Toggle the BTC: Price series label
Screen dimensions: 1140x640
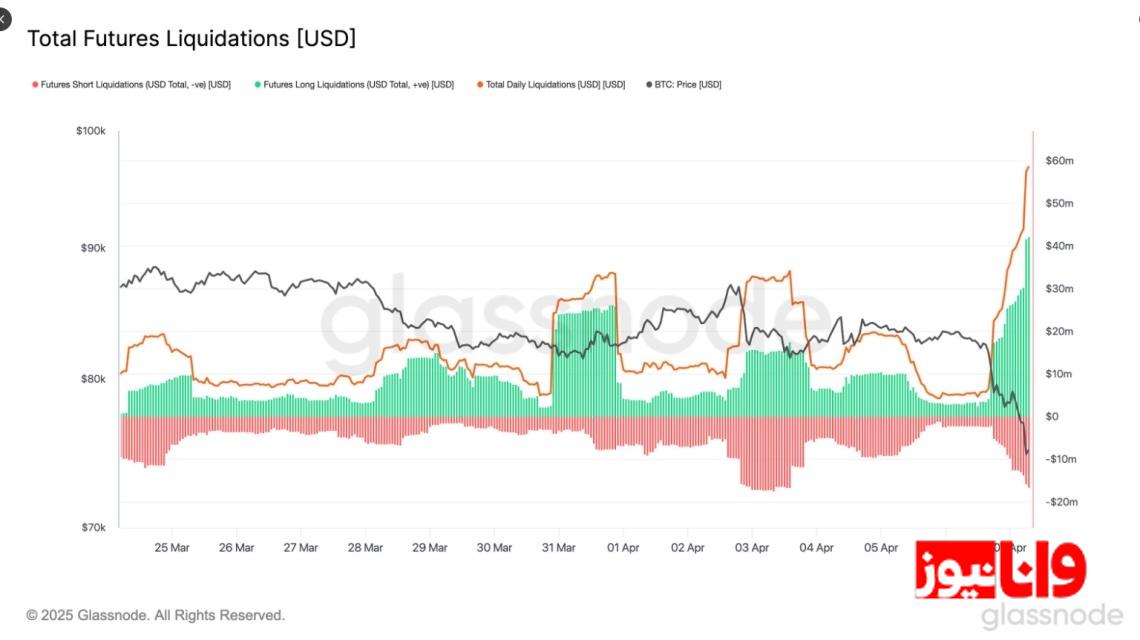[689, 85]
